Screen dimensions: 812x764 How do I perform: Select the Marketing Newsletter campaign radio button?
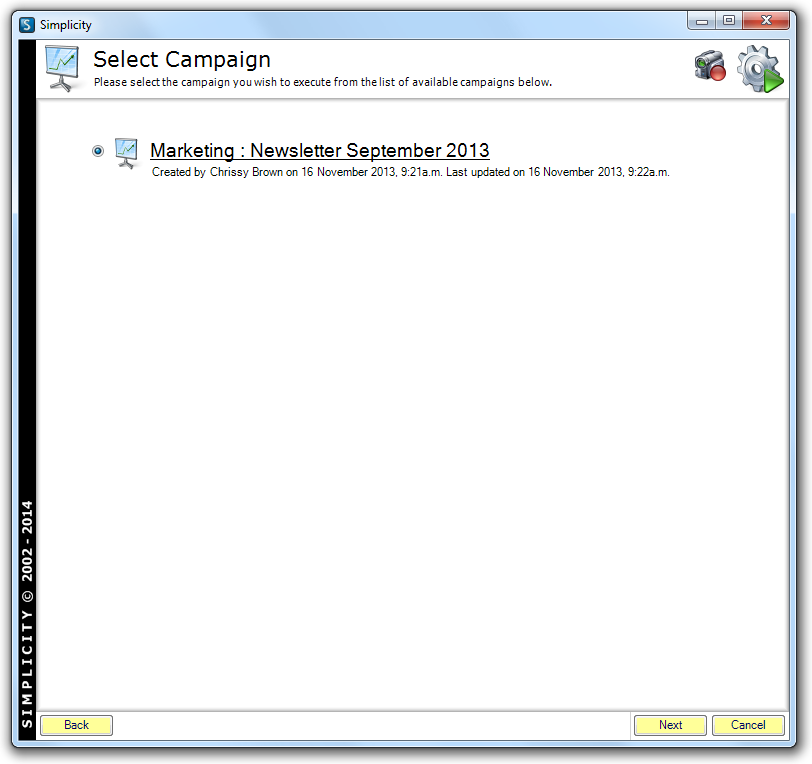98,151
